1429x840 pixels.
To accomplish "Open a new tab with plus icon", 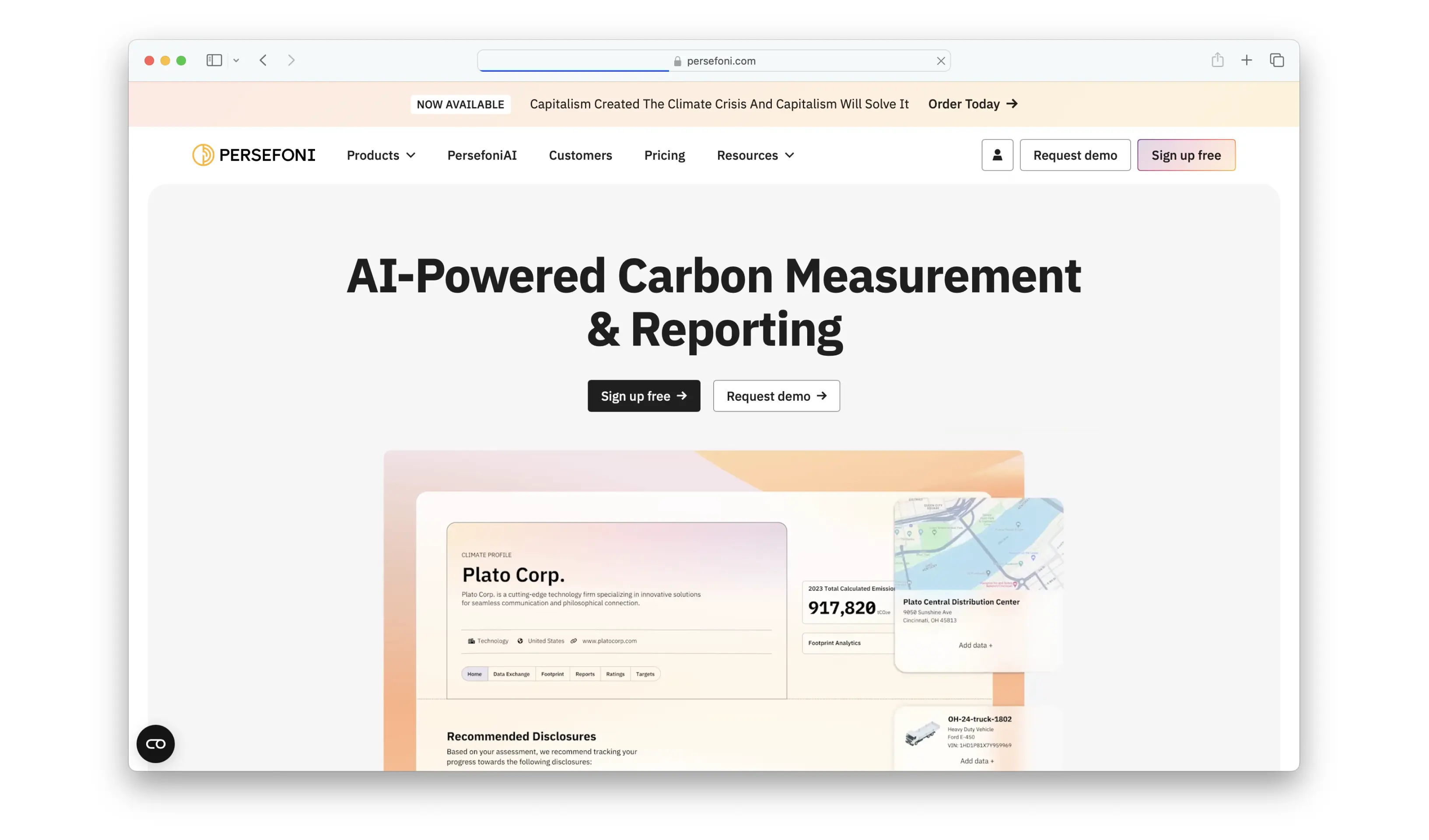I will tap(1247, 60).
